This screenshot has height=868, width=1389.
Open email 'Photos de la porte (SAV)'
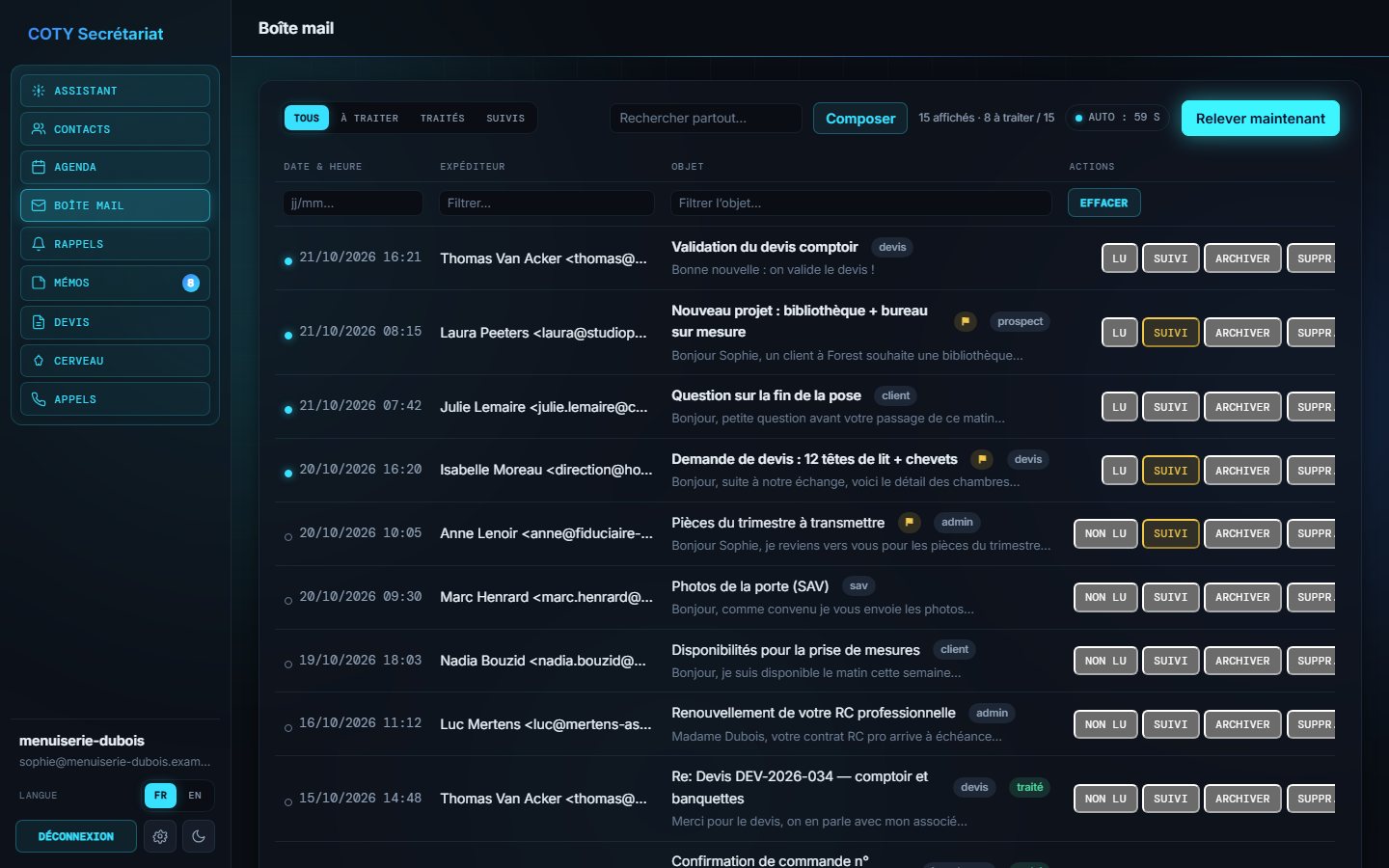point(750,586)
